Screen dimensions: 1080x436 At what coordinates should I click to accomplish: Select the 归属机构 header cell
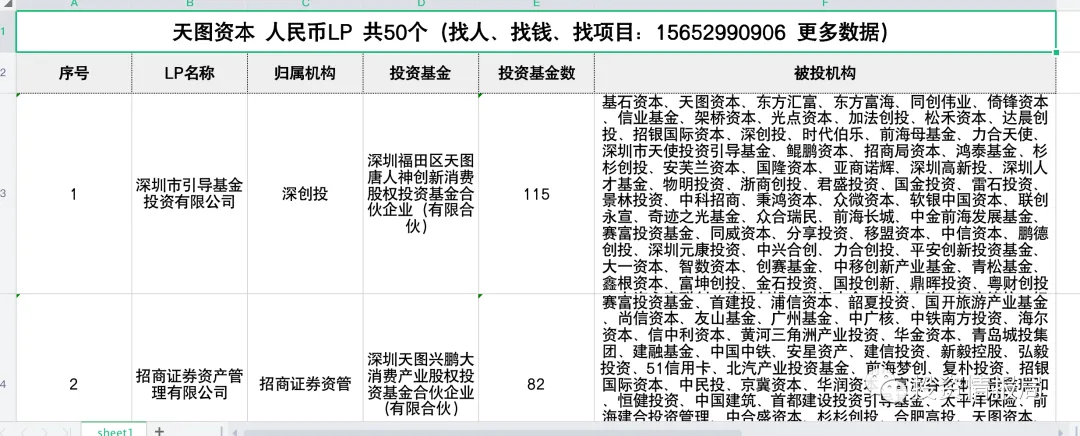click(x=305, y=73)
